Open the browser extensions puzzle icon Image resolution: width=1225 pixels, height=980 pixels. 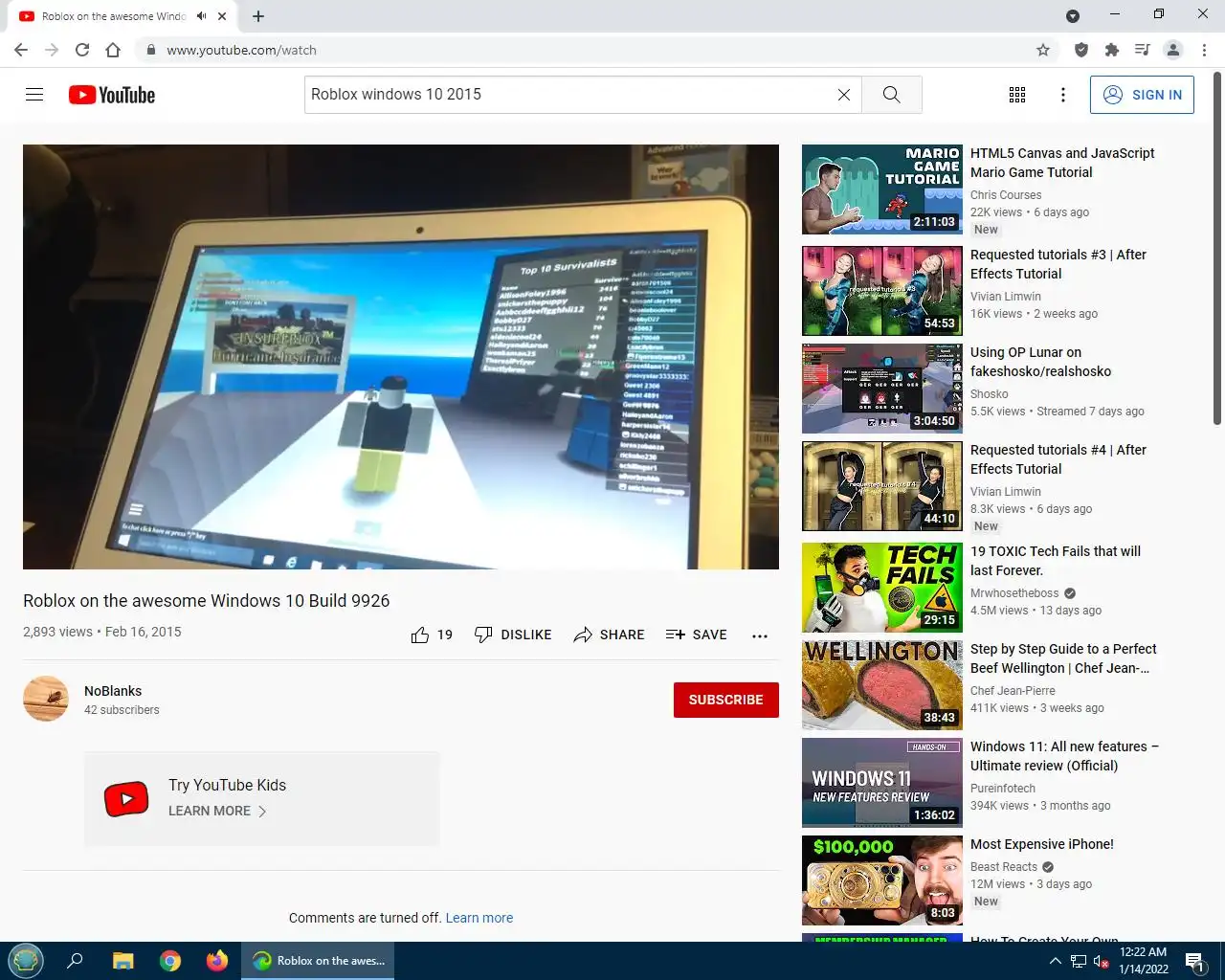(x=1111, y=50)
